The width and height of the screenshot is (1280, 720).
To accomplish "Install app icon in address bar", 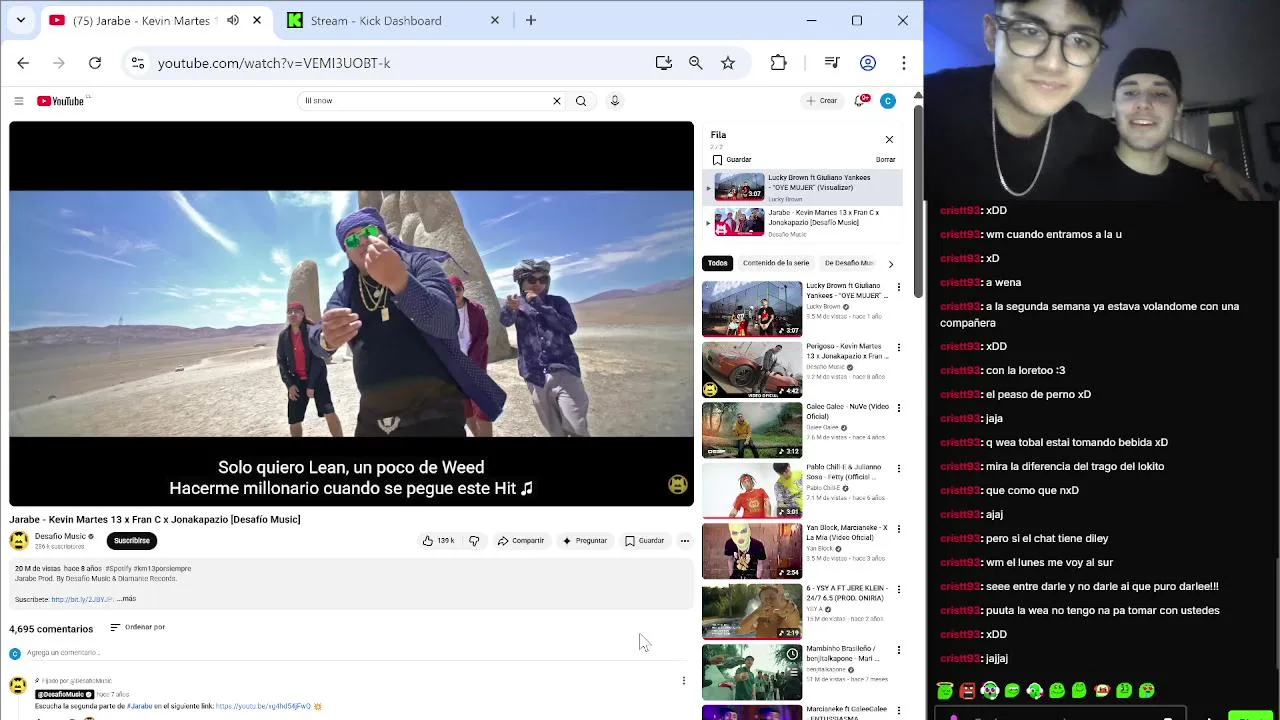I will [x=664, y=63].
